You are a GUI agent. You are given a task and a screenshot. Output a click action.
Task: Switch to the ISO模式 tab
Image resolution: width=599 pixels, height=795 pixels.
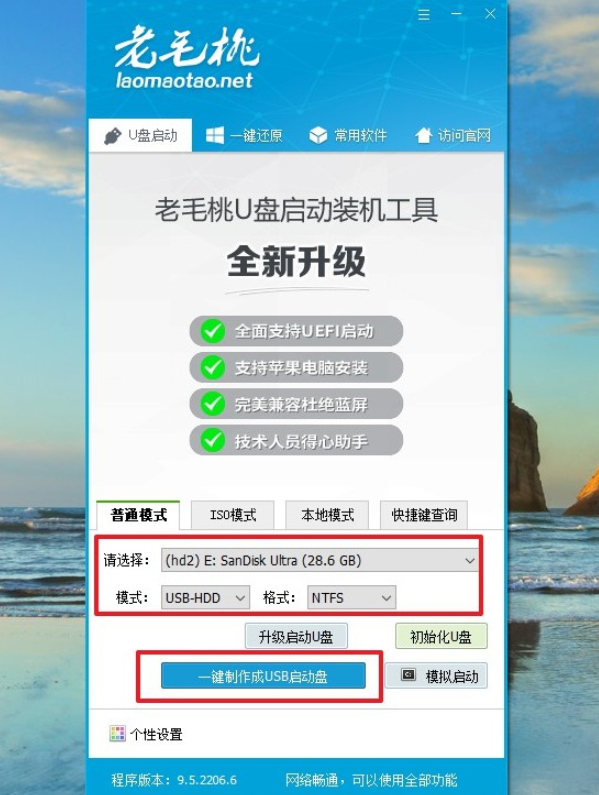point(233,515)
